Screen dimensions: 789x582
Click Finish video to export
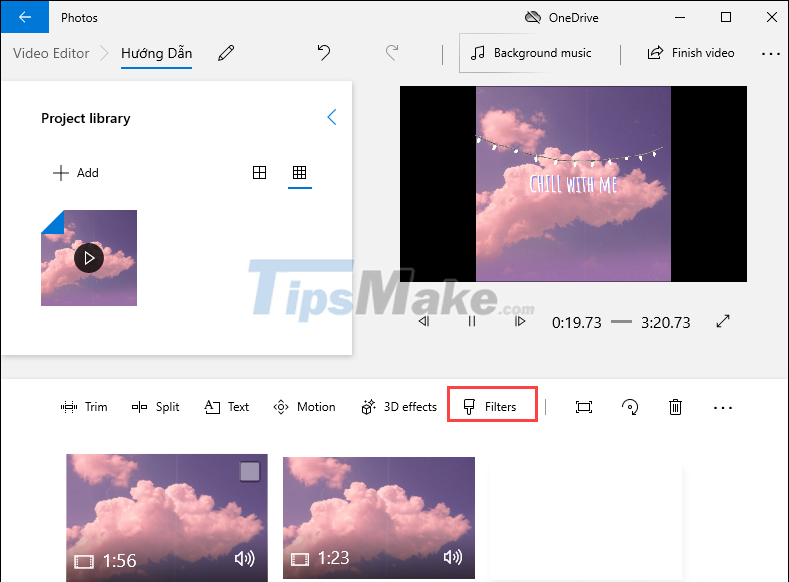(691, 53)
